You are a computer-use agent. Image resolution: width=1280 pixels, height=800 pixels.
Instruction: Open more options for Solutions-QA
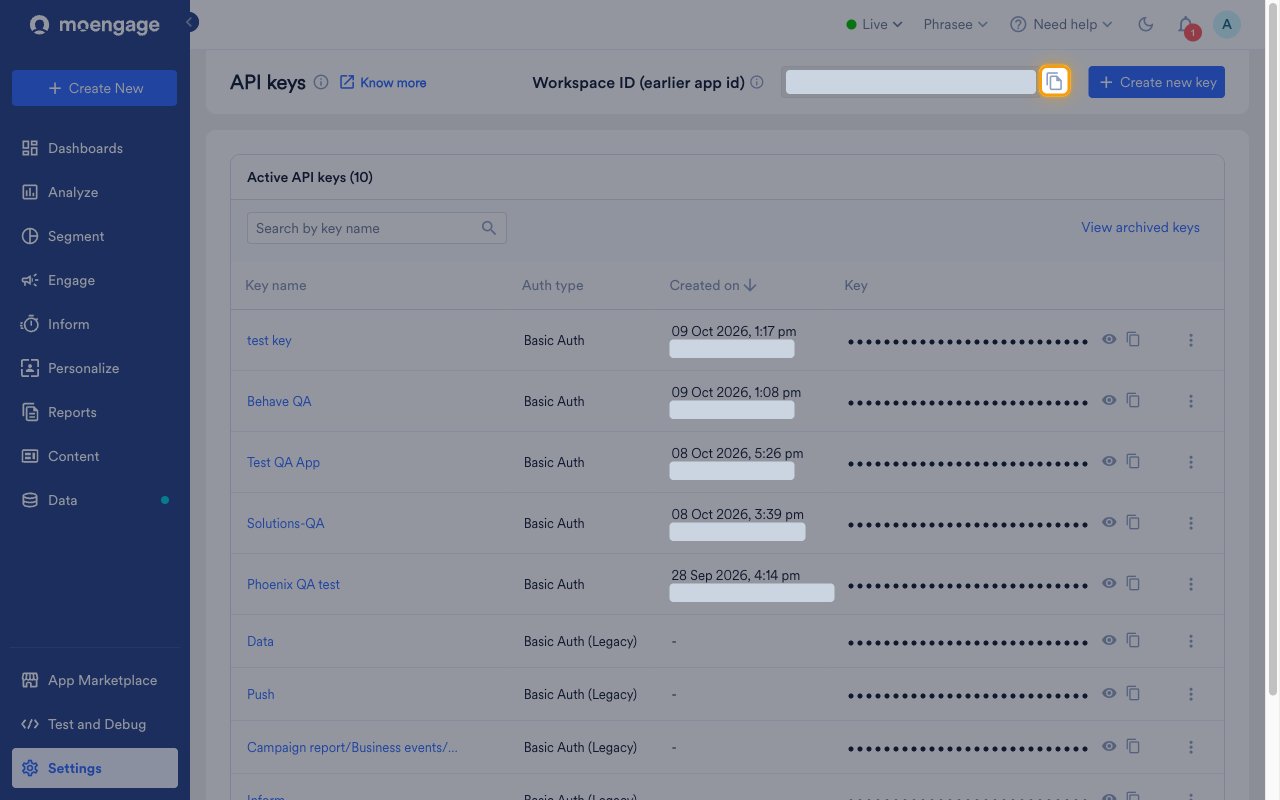tap(1191, 523)
